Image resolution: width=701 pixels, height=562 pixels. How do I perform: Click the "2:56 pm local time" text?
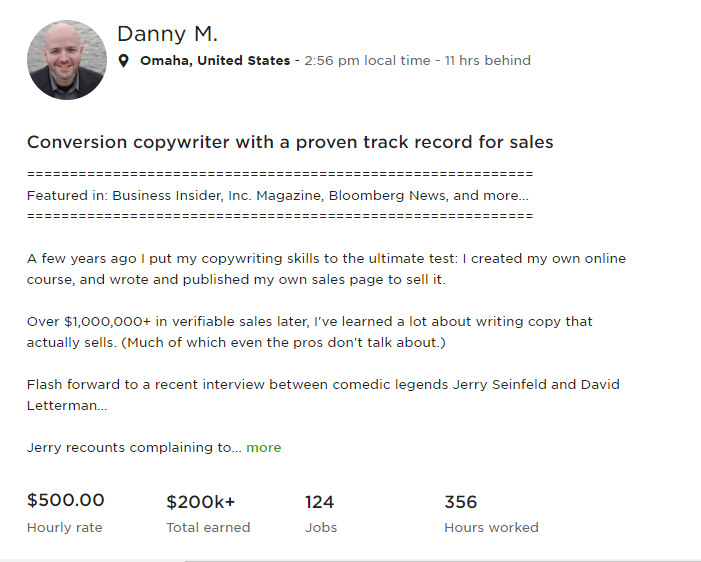(x=367, y=61)
